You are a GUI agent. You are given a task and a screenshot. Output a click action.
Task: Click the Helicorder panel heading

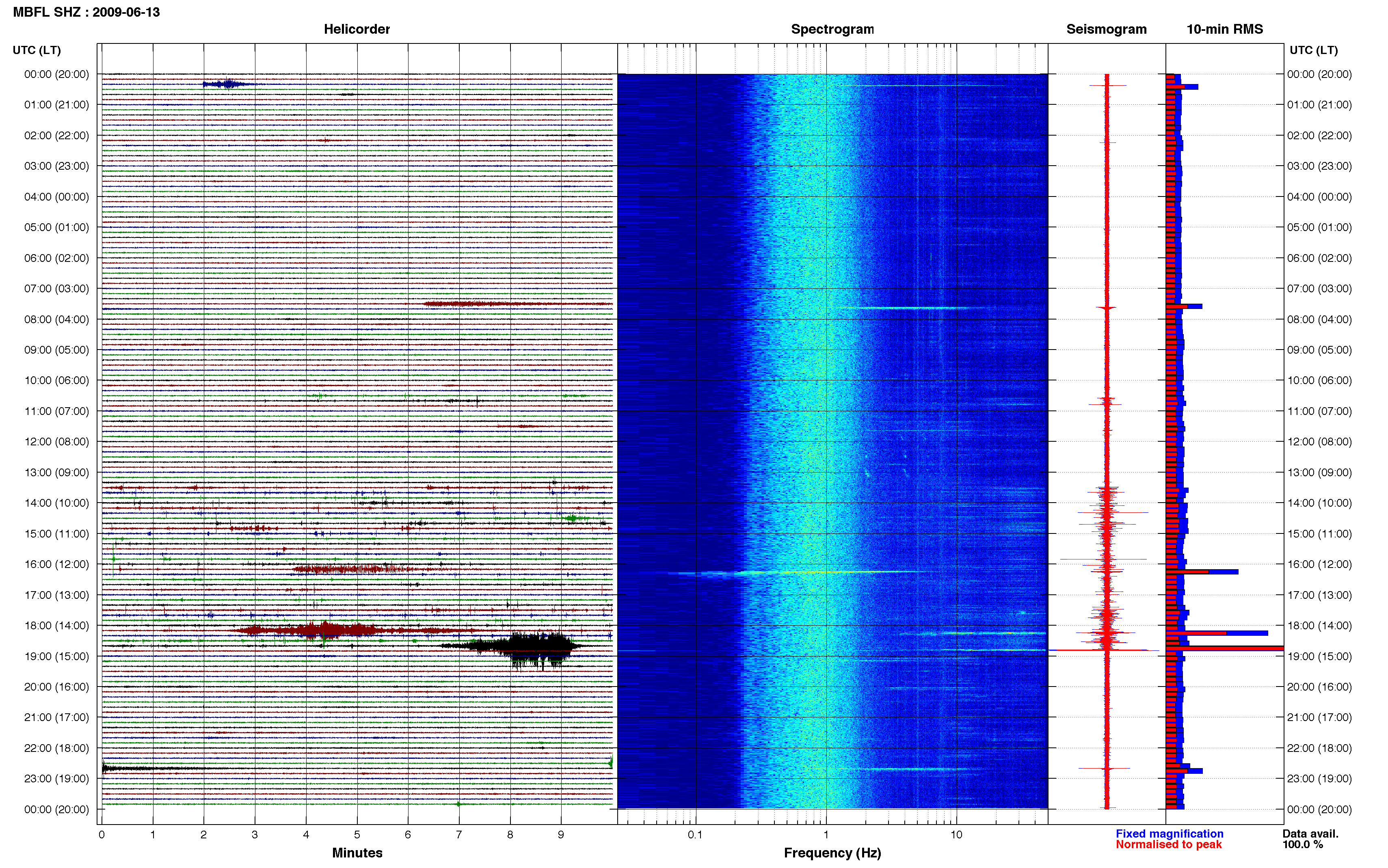[357, 29]
